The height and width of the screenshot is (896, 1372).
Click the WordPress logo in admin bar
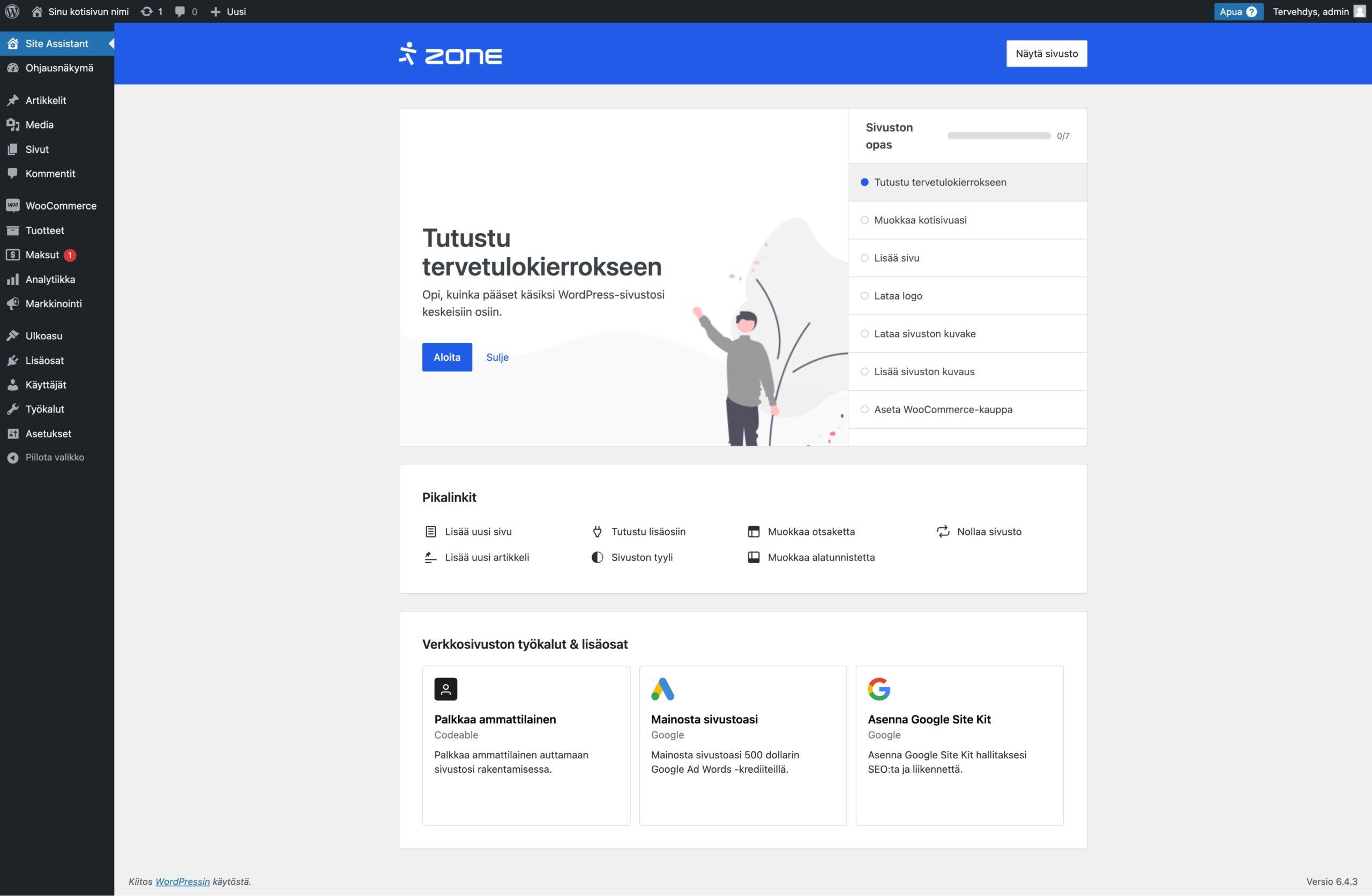click(x=12, y=12)
